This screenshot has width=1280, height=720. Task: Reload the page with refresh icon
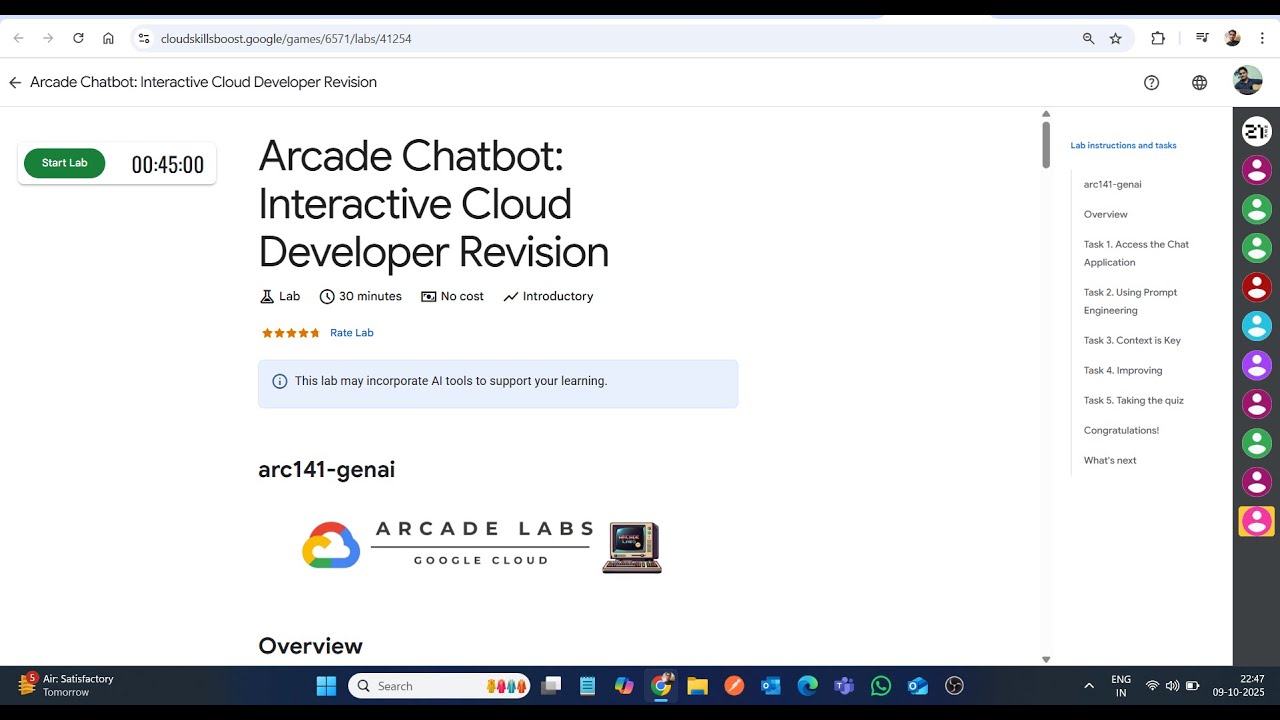(x=78, y=38)
